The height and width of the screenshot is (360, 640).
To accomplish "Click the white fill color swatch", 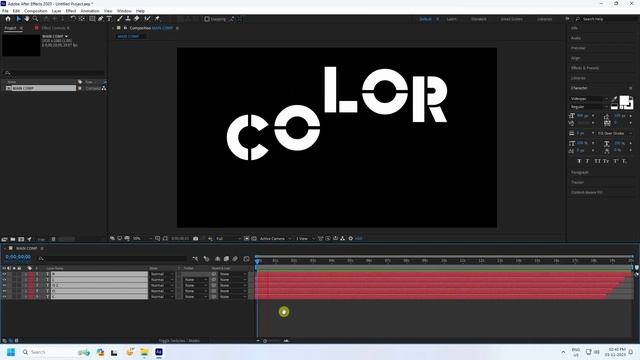I will (624, 100).
